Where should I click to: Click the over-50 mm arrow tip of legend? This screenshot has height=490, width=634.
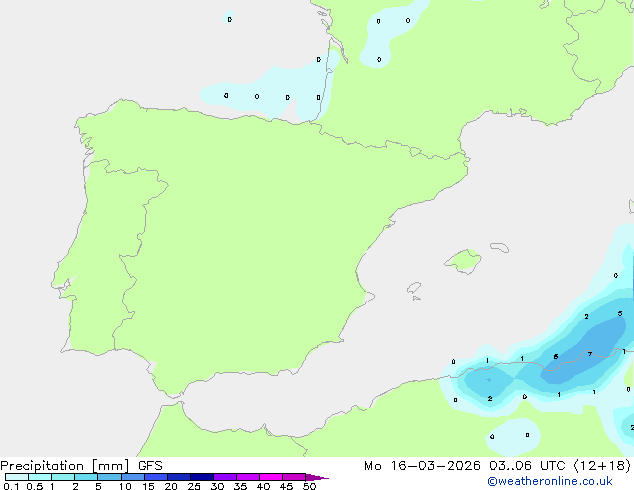click(317, 477)
